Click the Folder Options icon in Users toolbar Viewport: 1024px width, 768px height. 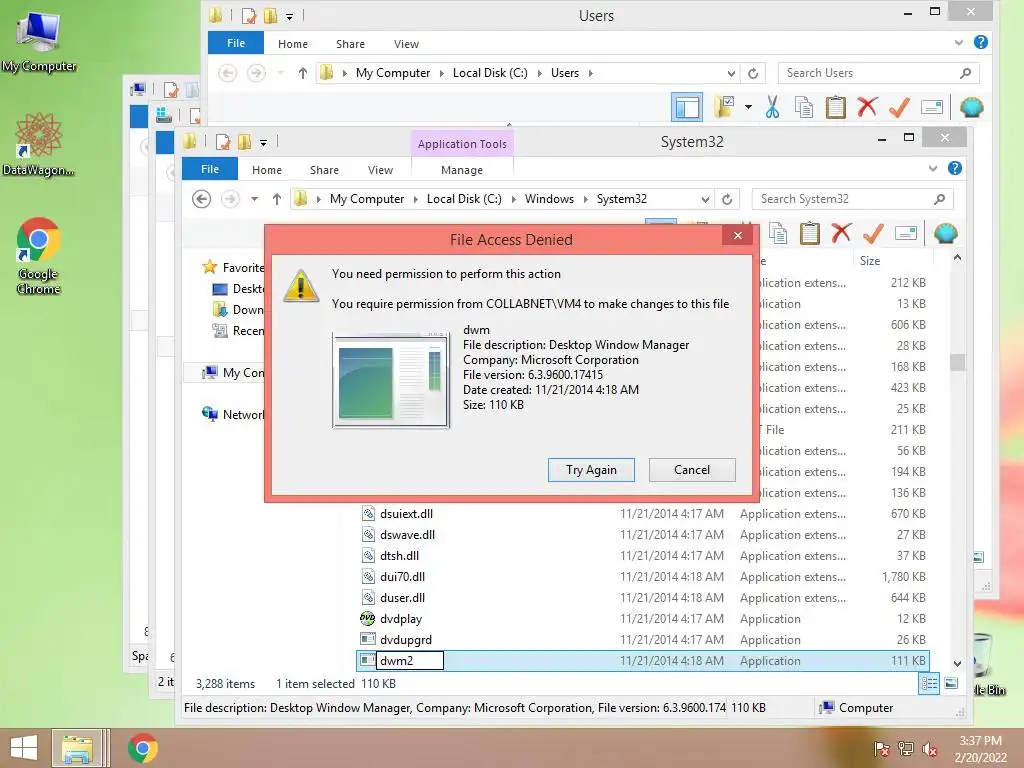(724, 107)
